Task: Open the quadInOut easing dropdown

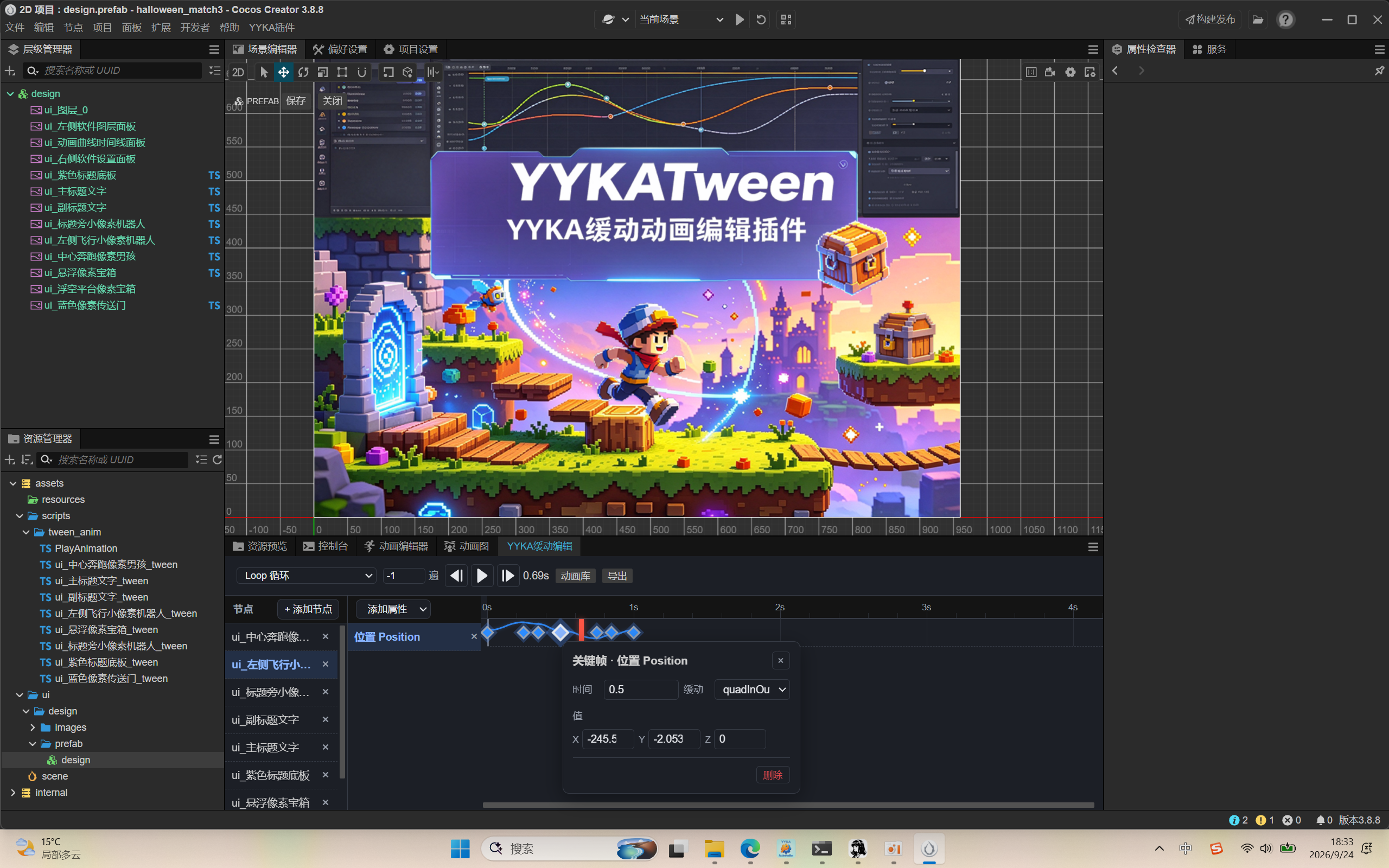Action: 752,690
